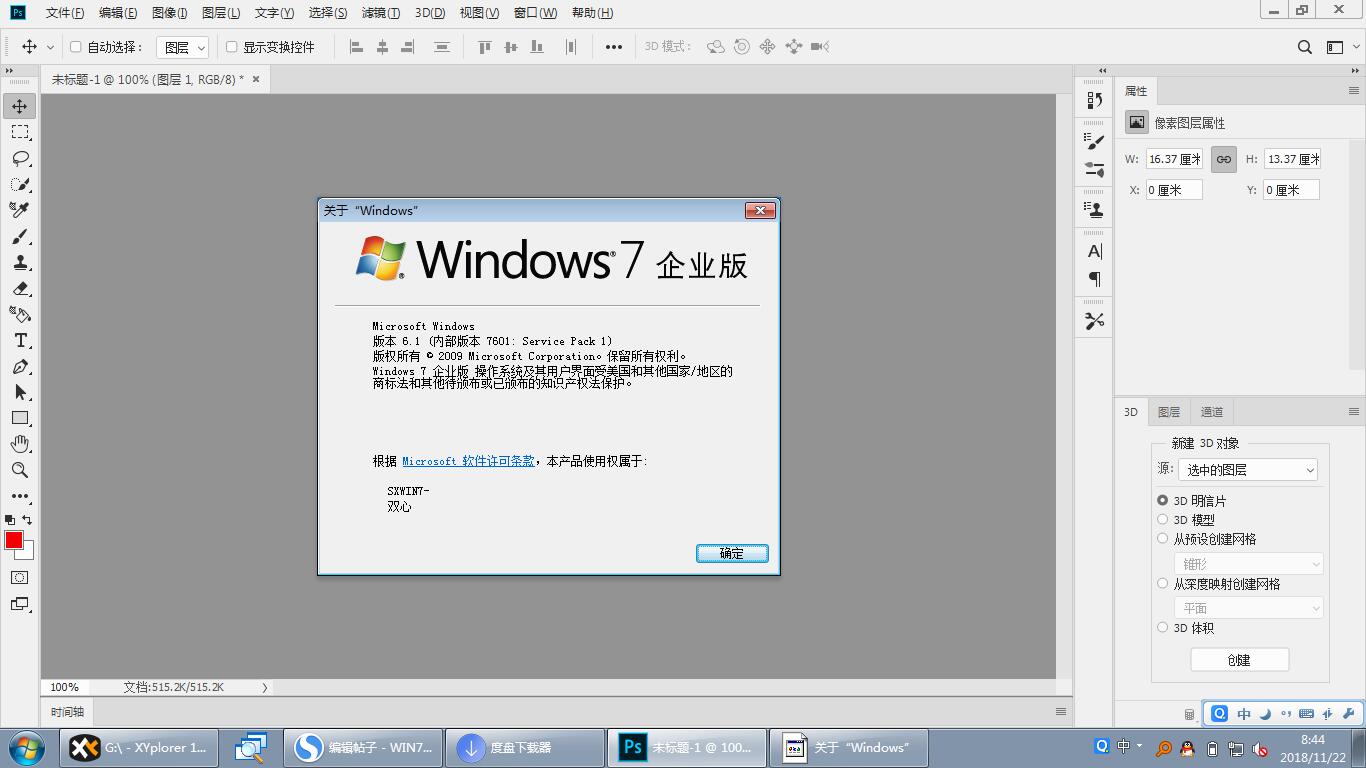Click the 确定 button in About dialog

tap(732, 553)
